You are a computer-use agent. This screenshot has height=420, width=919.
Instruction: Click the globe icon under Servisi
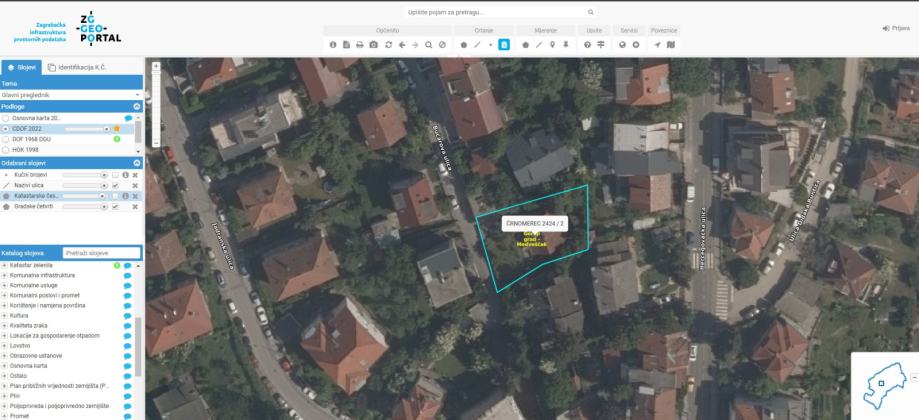622,45
